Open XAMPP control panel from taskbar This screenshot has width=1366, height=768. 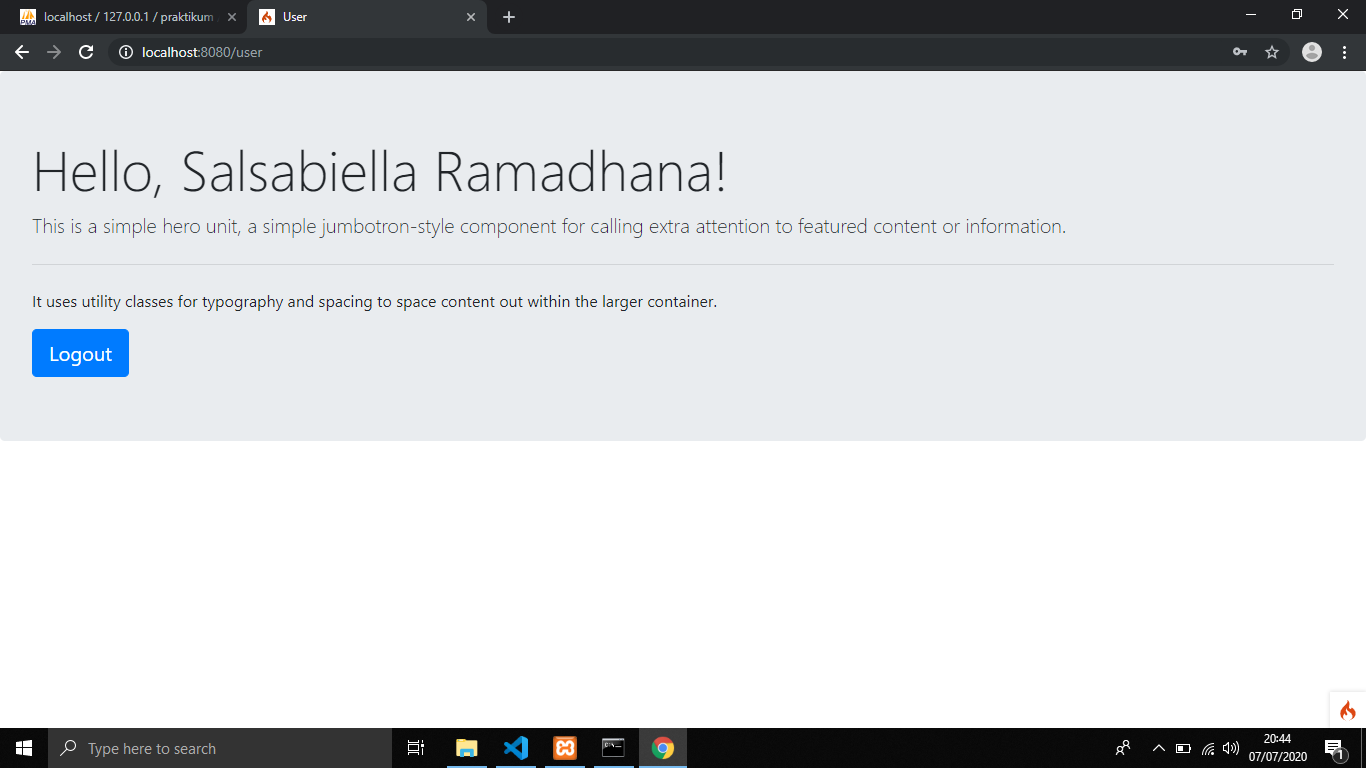click(565, 748)
